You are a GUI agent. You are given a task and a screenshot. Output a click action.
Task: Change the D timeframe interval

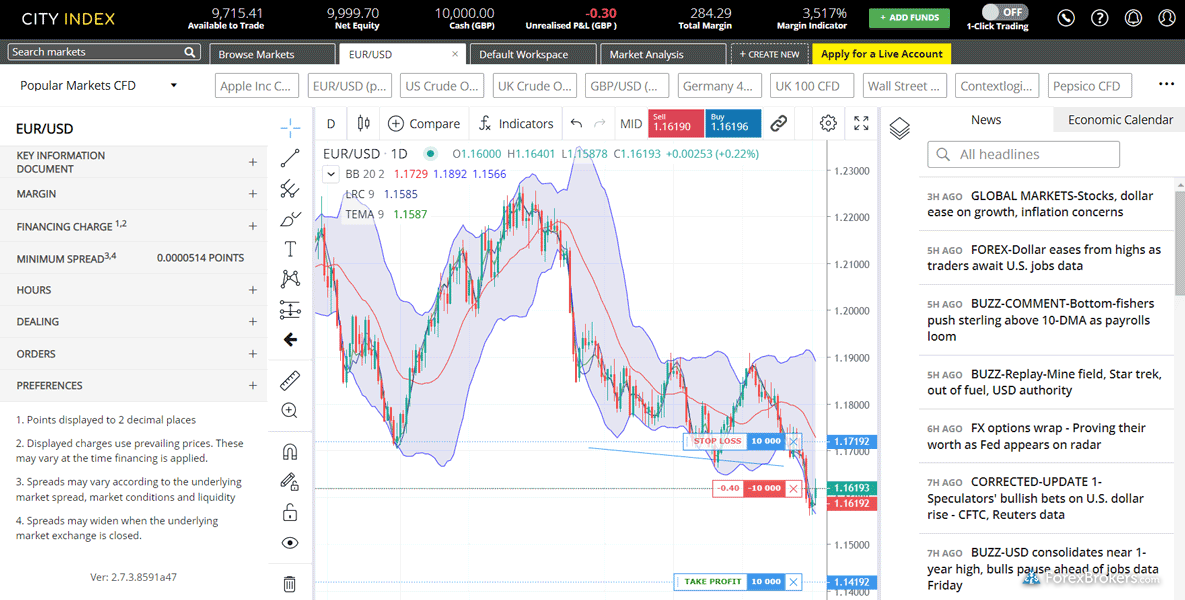coord(331,124)
